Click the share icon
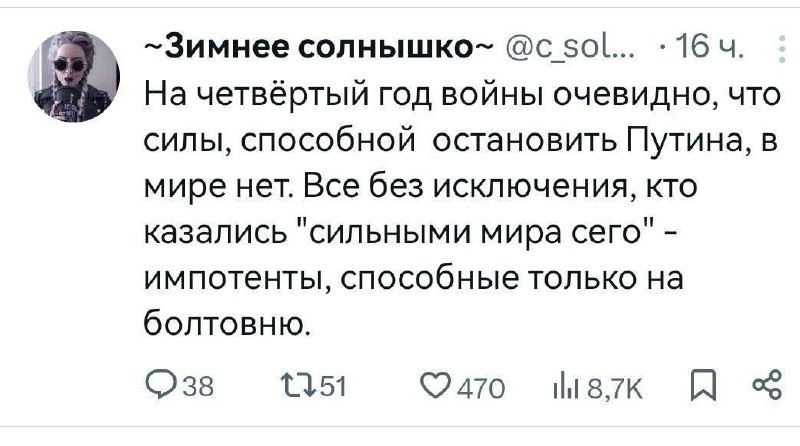The height and width of the screenshot is (446, 800). [x=768, y=381]
